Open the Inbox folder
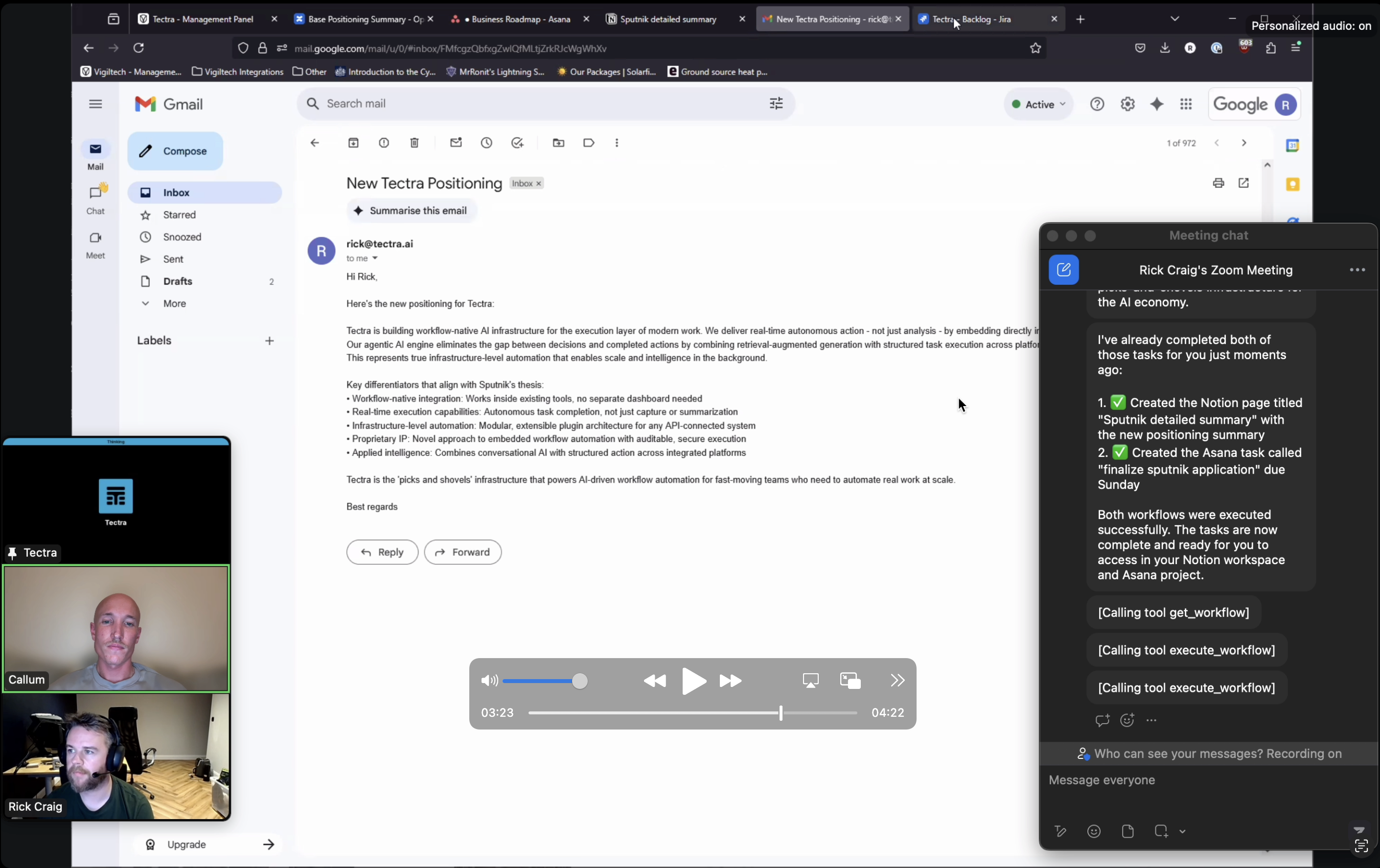 pos(205,192)
